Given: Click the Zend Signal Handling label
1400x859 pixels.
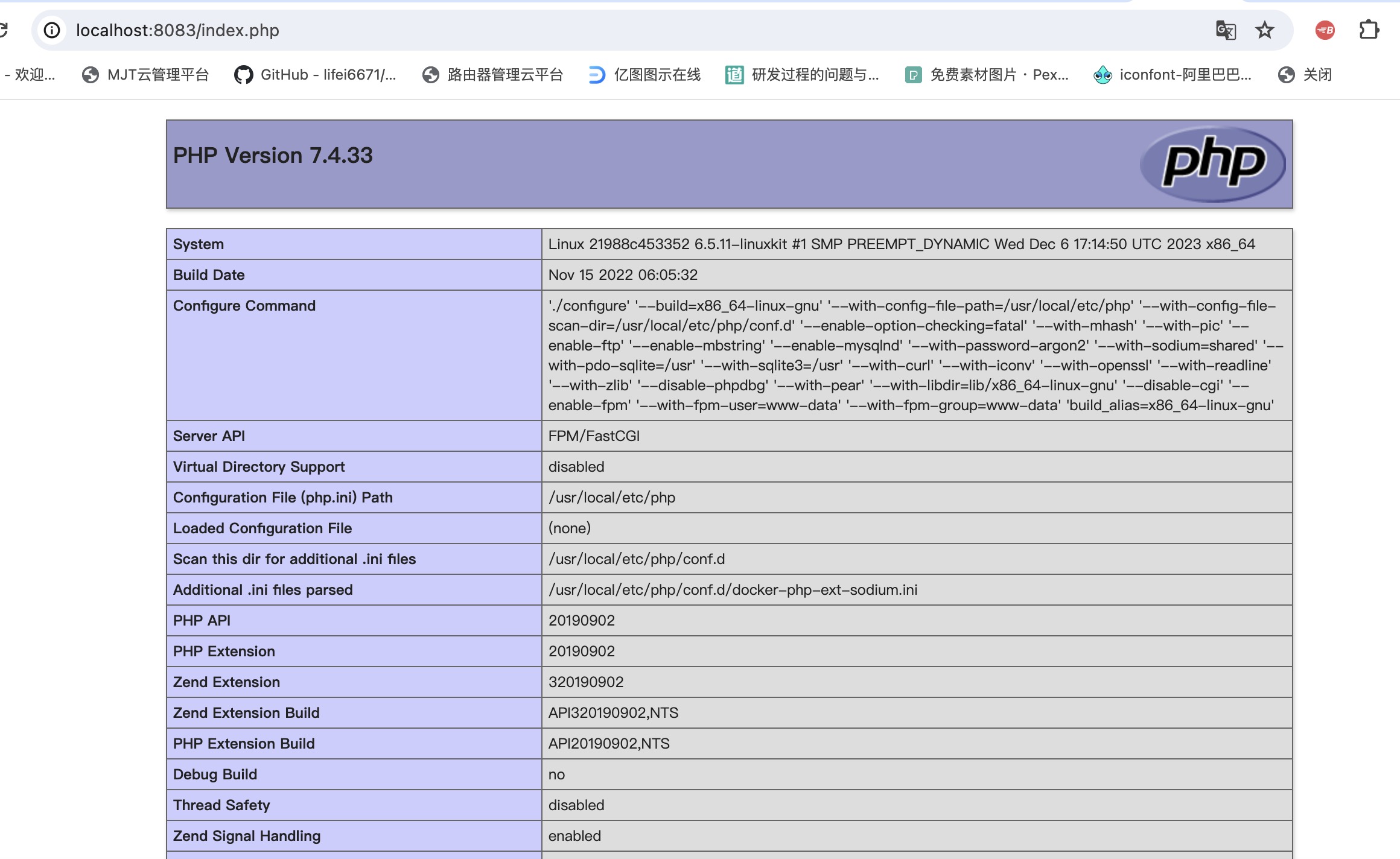Looking at the screenshot, I should pyautogui.click(x=247, y=836).
